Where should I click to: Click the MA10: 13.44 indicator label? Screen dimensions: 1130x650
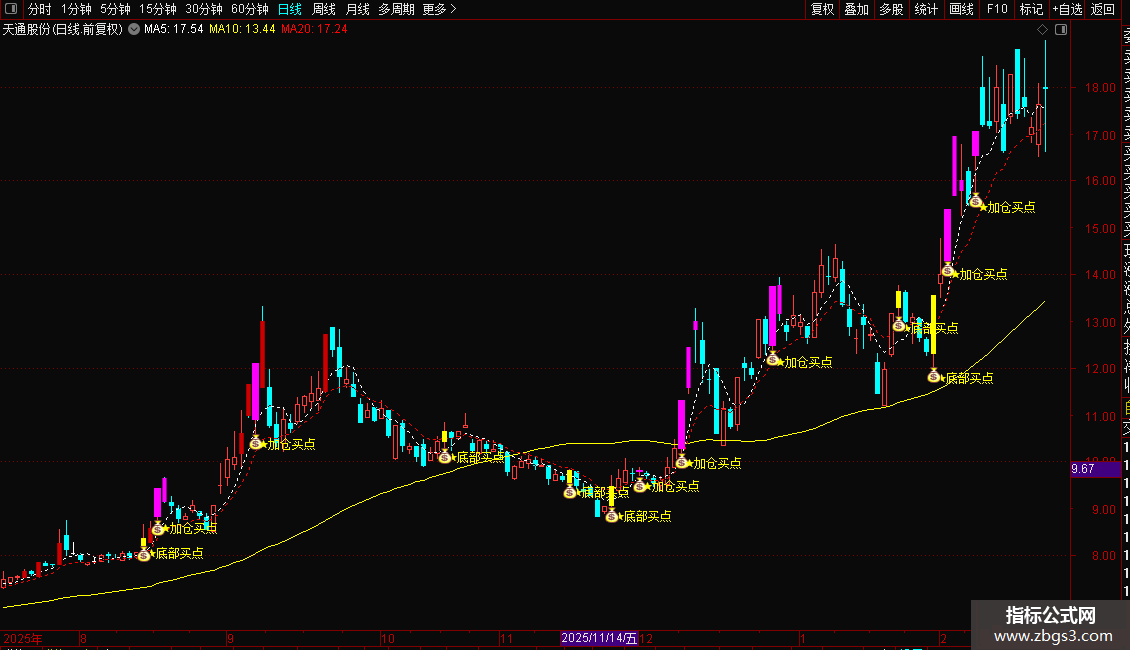242,30
